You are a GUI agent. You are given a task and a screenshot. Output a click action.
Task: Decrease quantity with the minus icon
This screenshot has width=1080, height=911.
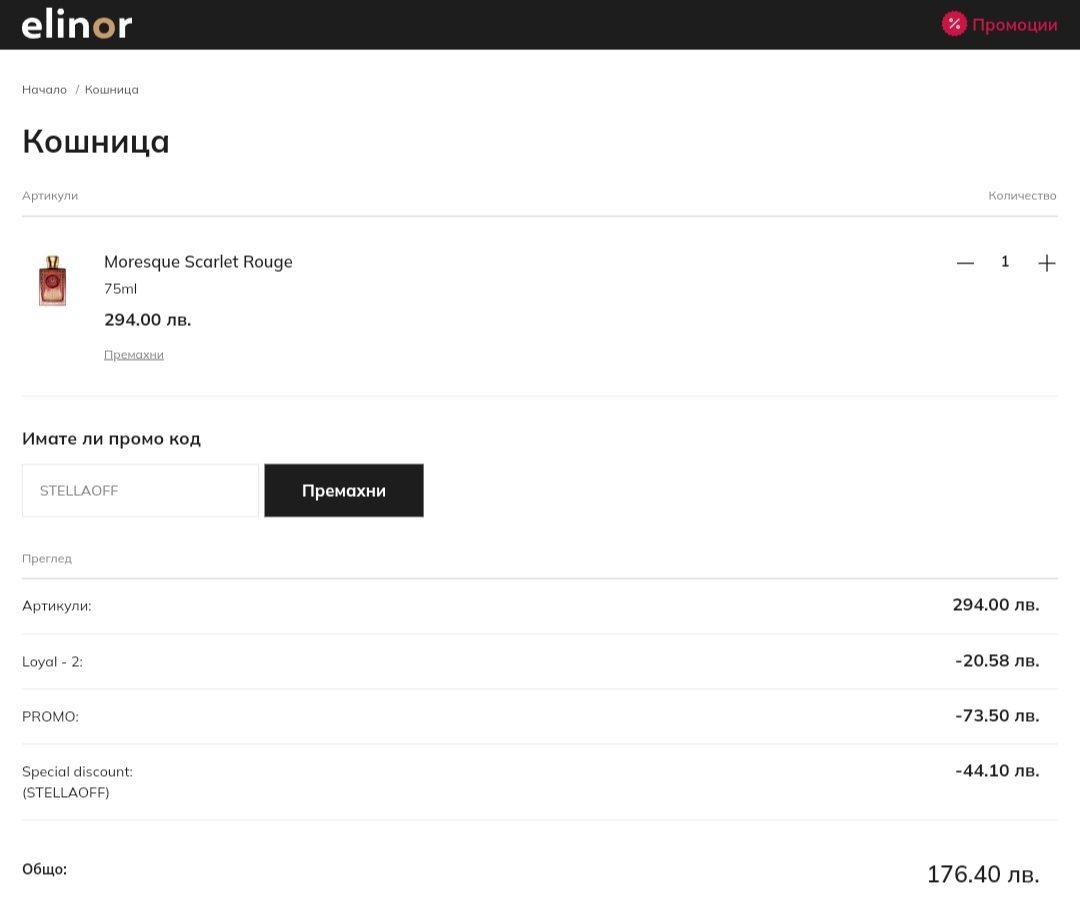[x=965, y=263]
